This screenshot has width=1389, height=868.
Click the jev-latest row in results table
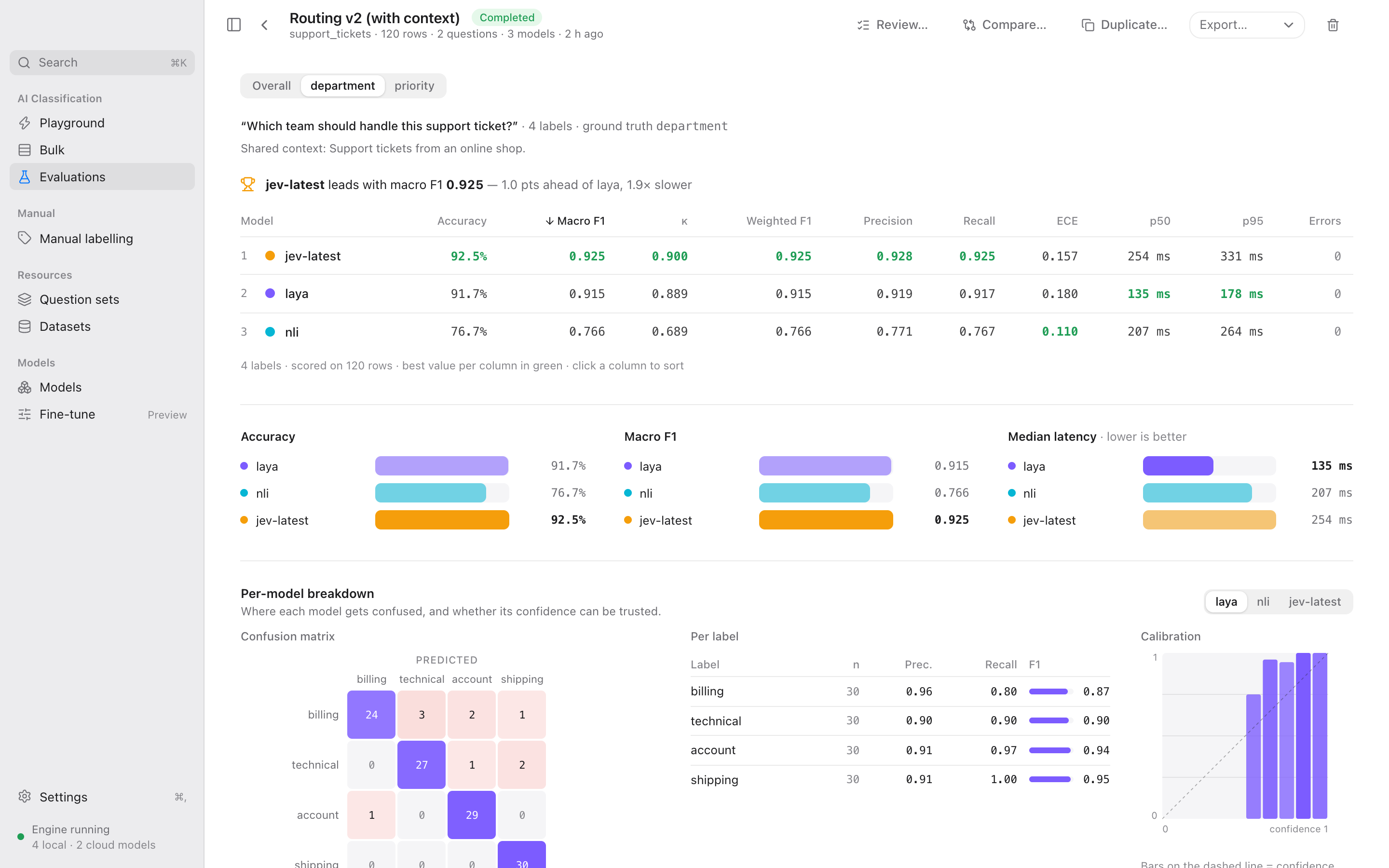pos(796,256)
